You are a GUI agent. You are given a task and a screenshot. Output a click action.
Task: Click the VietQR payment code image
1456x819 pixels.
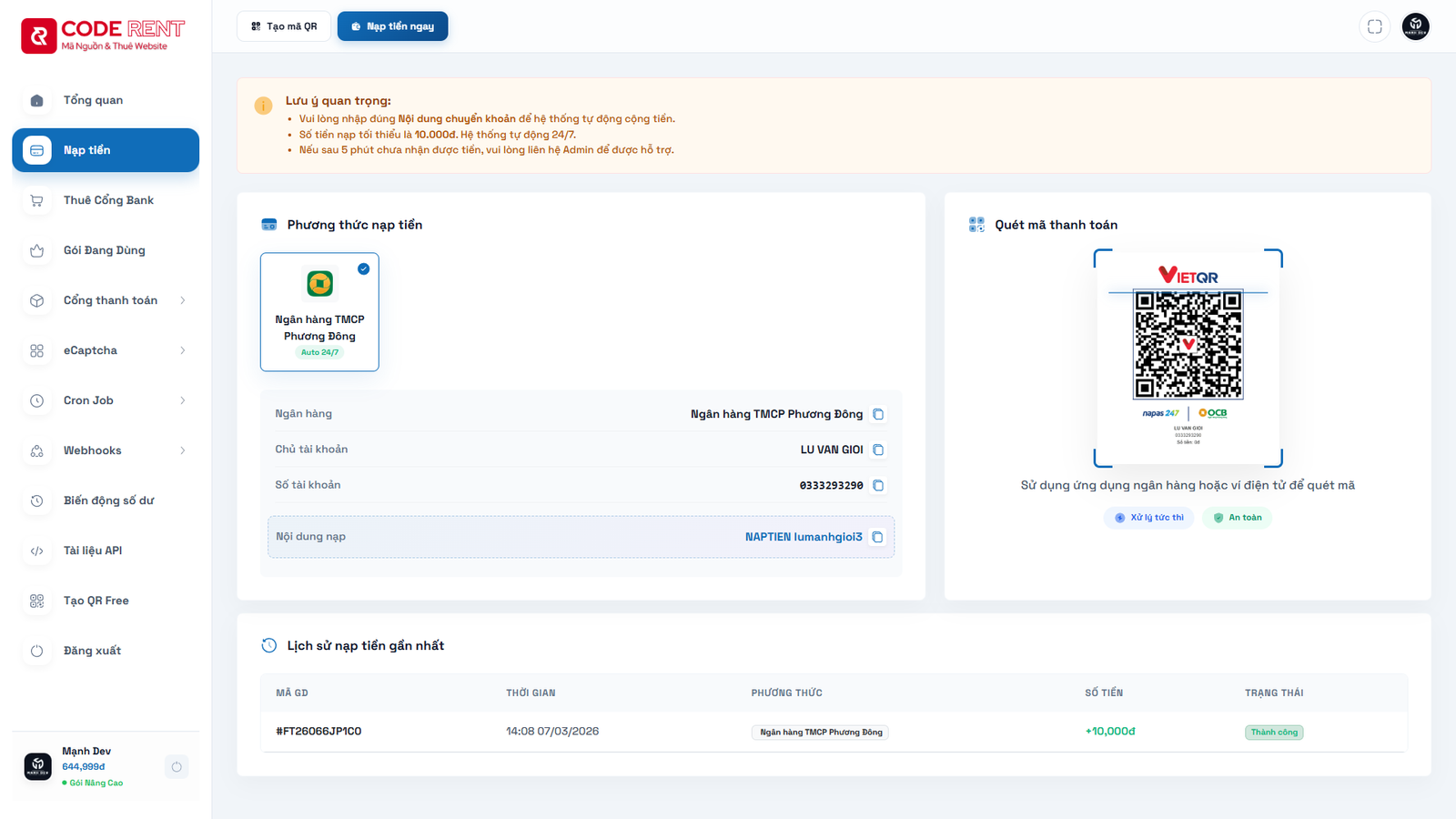(1188, 346)
